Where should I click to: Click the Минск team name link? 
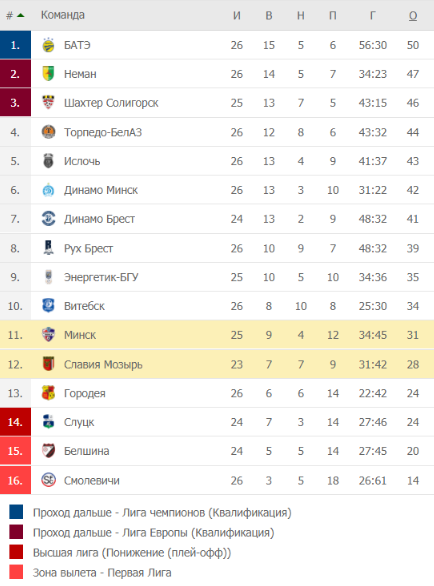point(80,335)
